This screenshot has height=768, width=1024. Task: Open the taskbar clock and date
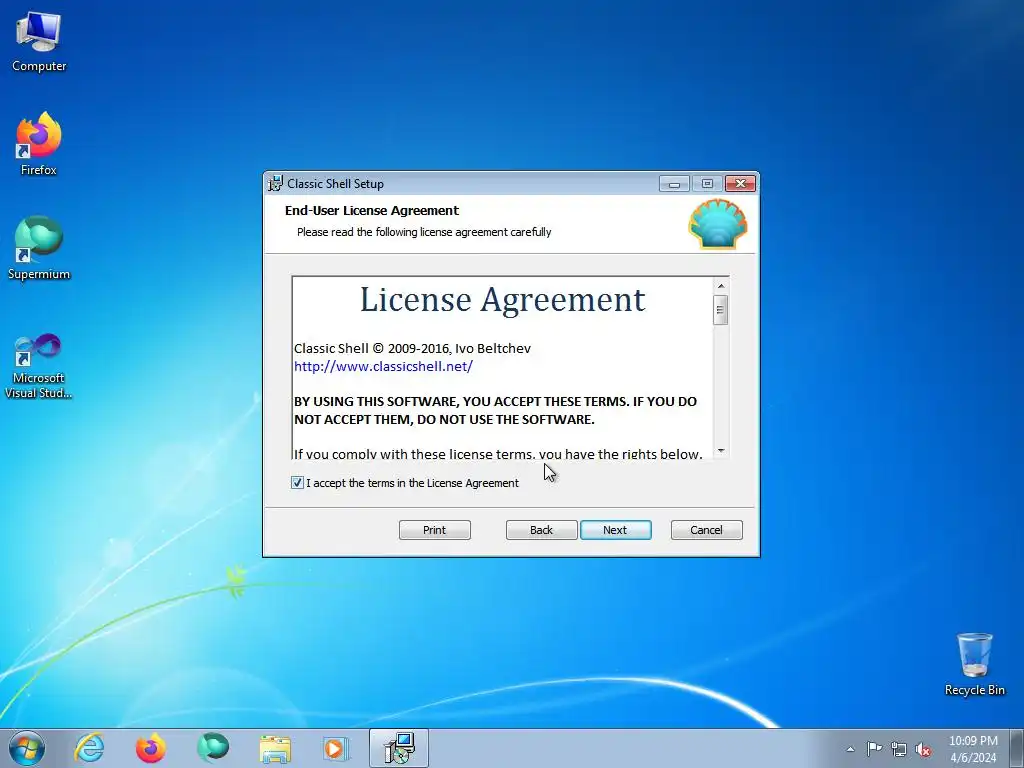[973, 749]
